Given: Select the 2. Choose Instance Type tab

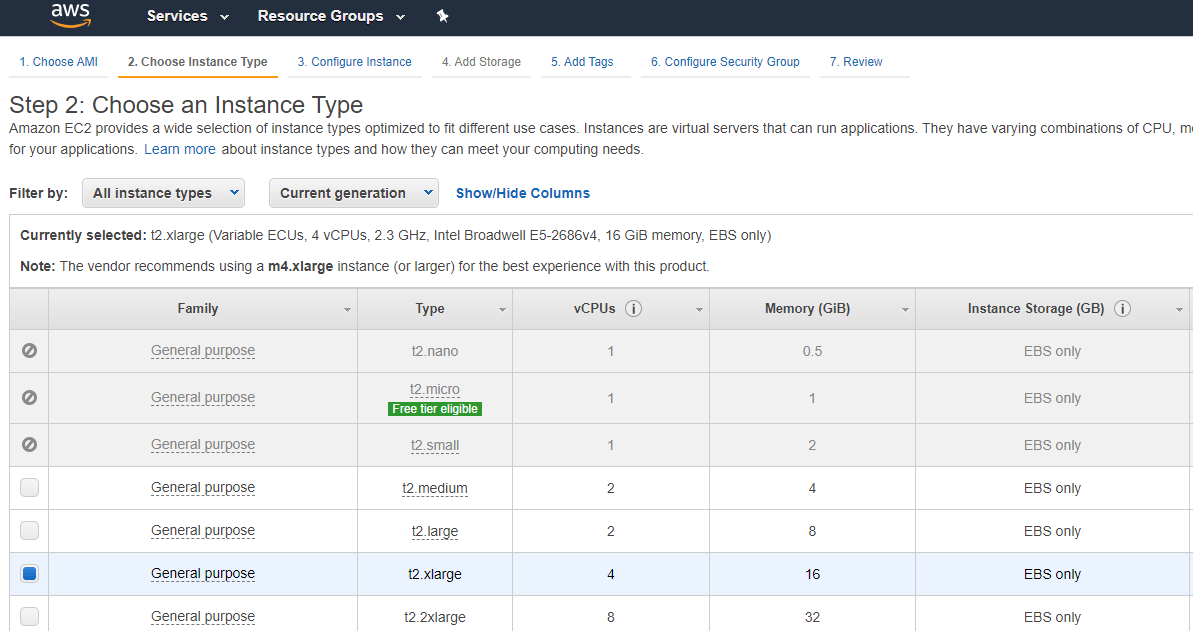Looking at the screenshot, I should 198,62.
